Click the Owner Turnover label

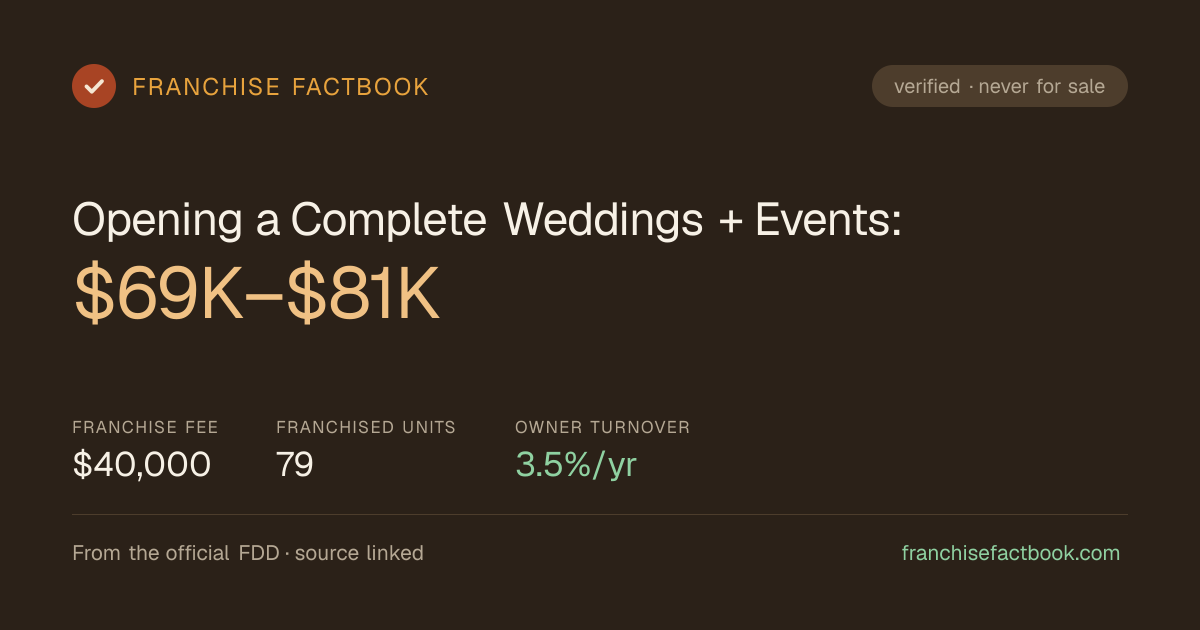(x=602, y=427)
